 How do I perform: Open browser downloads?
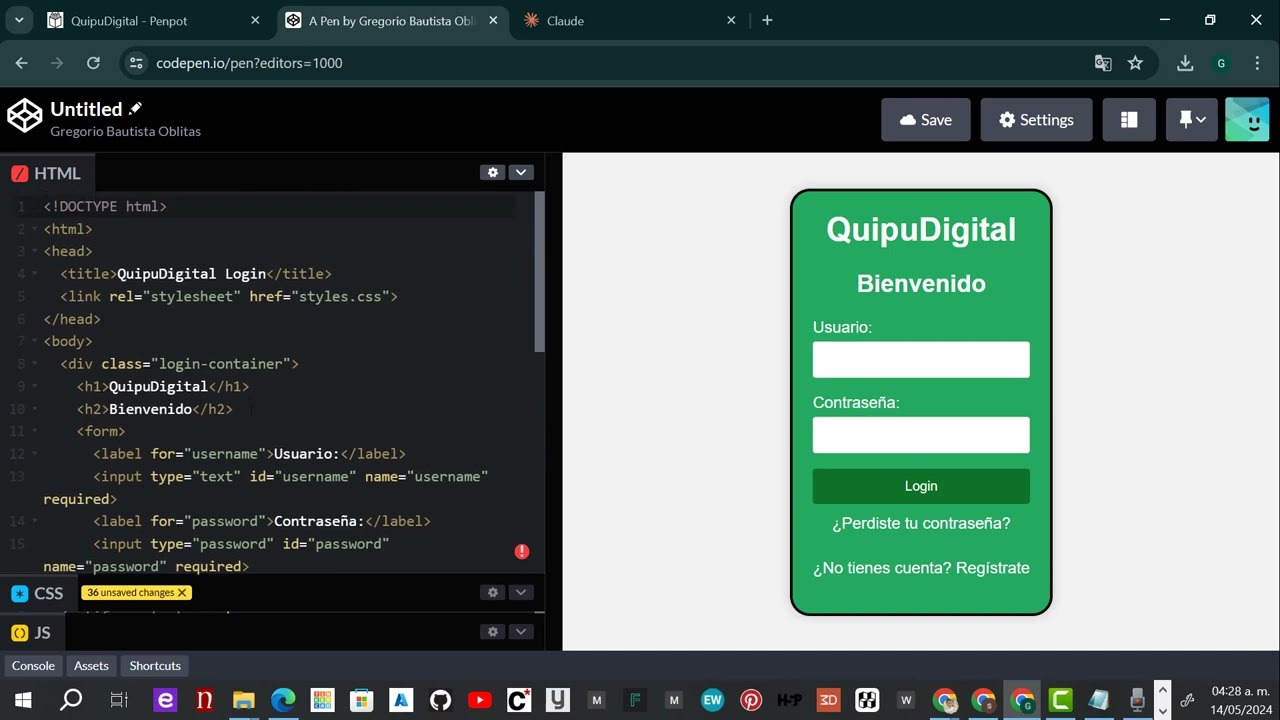pyautogui.click(x=1185, y=63)
